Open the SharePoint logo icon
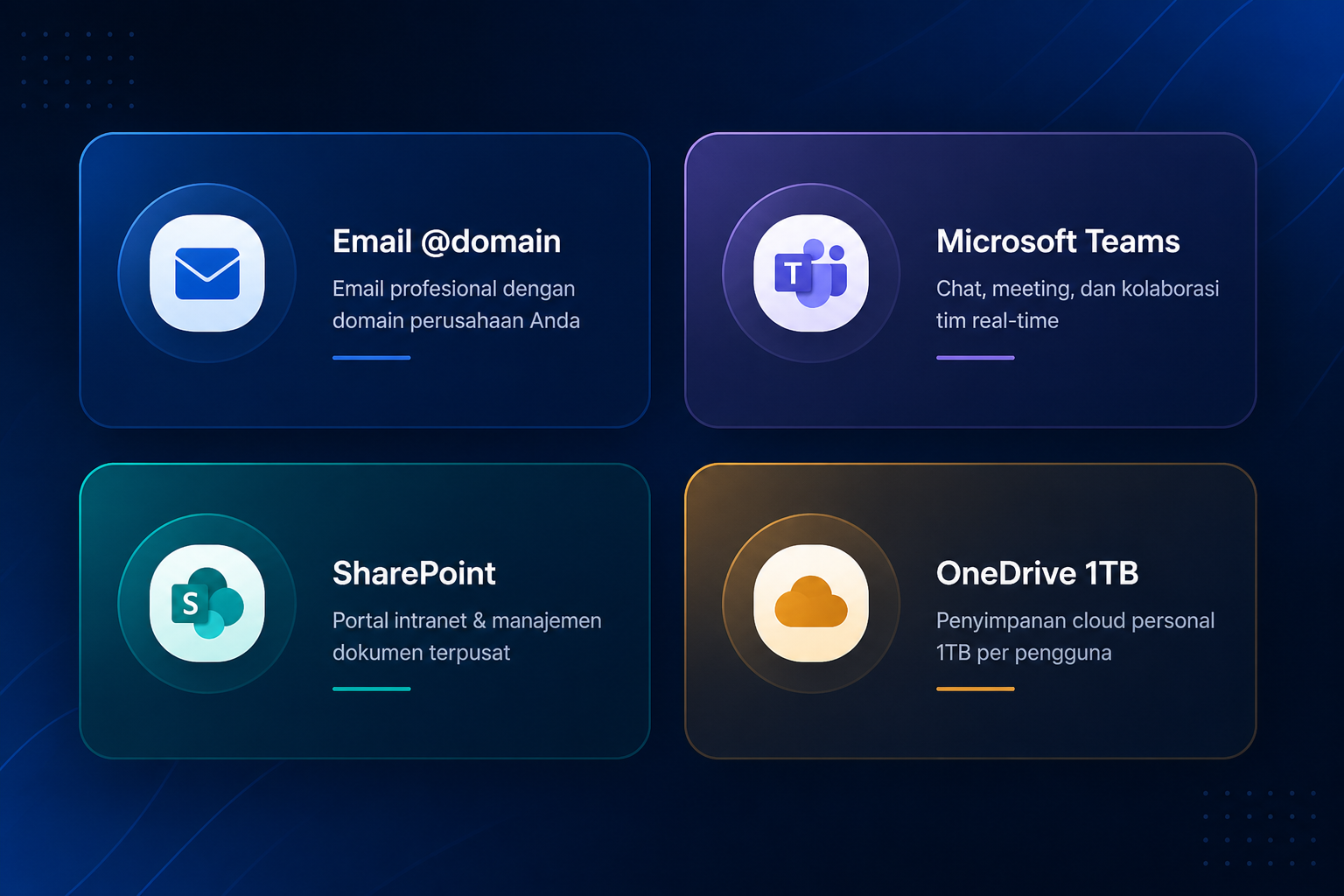 (x=207, y=604)
